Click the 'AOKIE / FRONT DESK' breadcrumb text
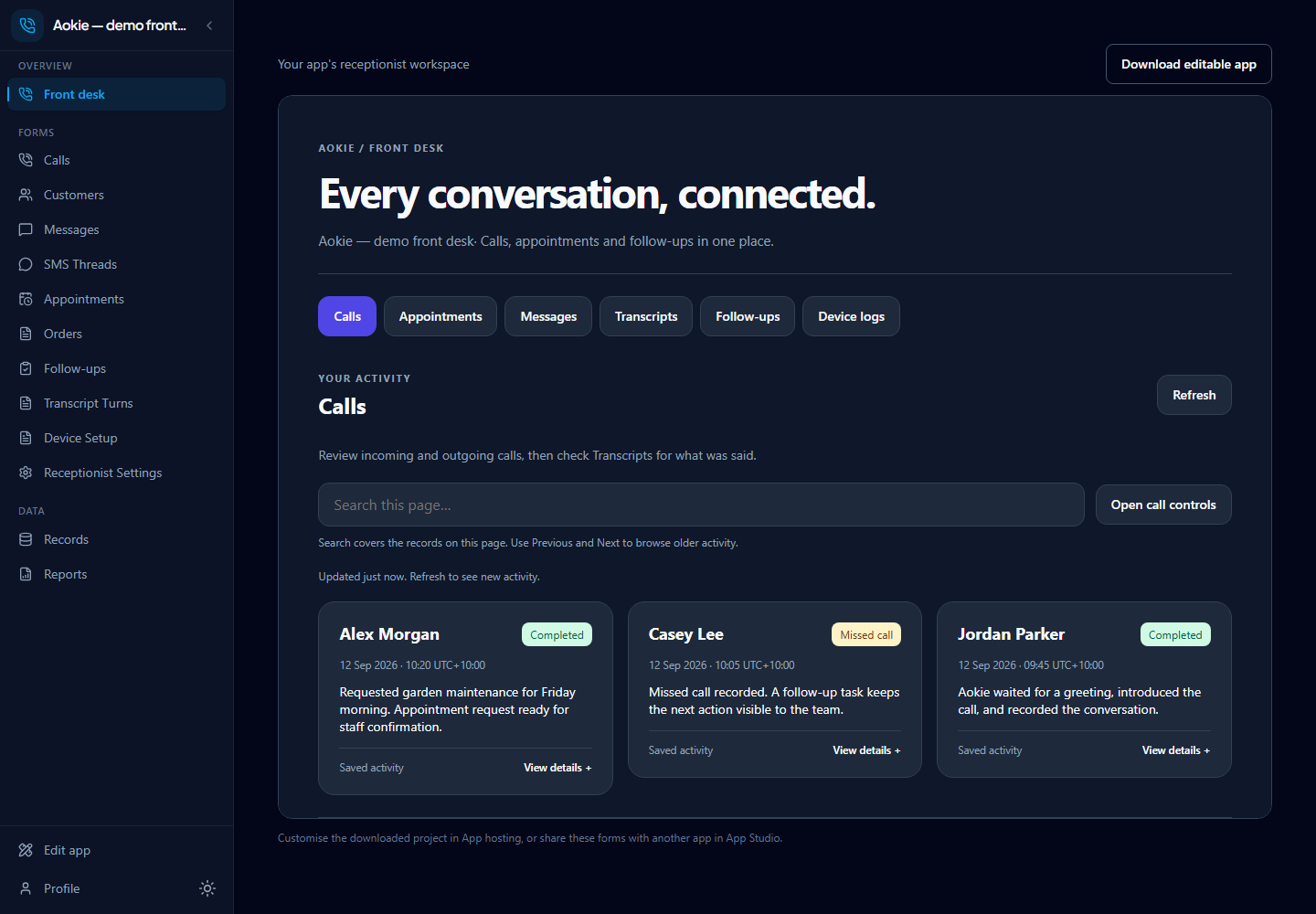Viewport: 1316px width, 914px height. point(381,148)
